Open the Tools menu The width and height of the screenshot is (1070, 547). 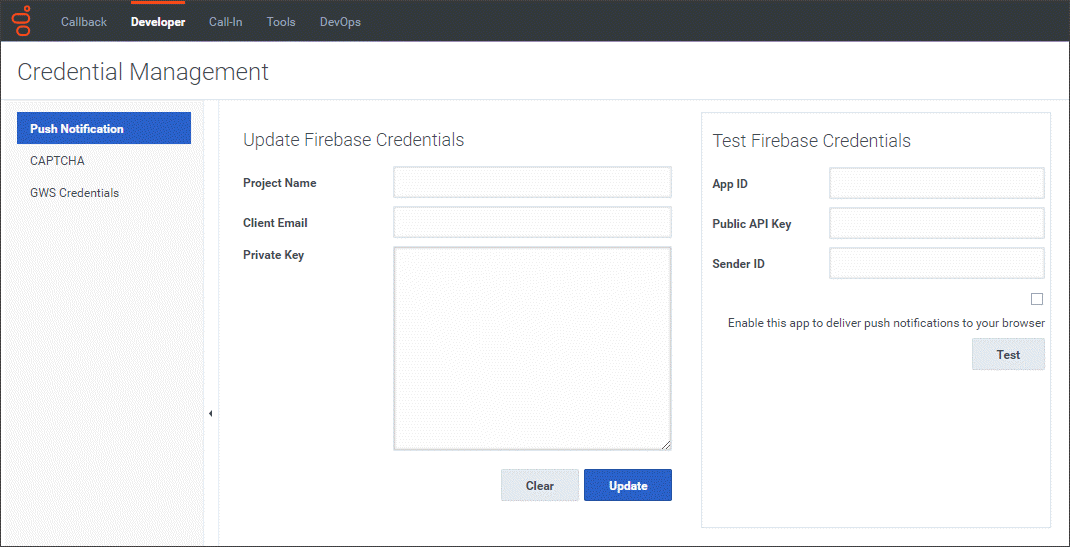pyautogui.click(x=281, y=22)
